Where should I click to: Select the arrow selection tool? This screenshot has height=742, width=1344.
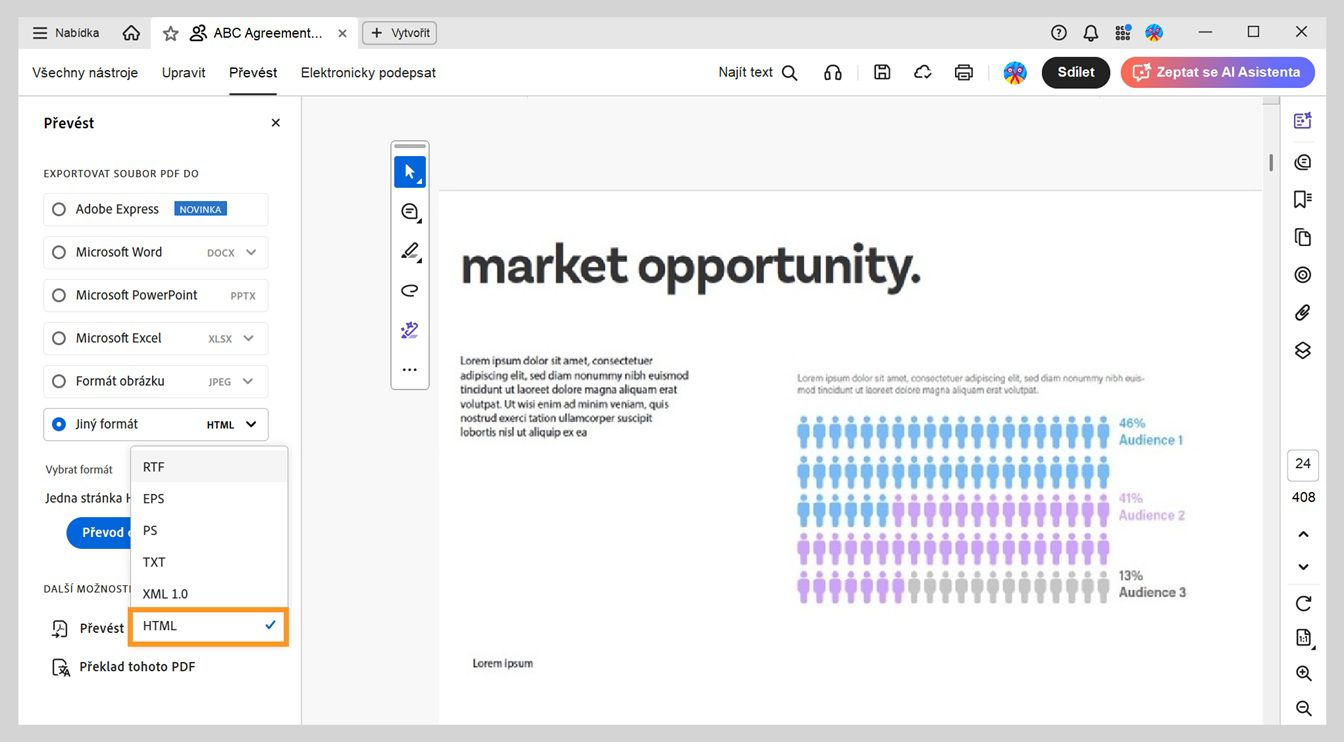tap(409, 170)
